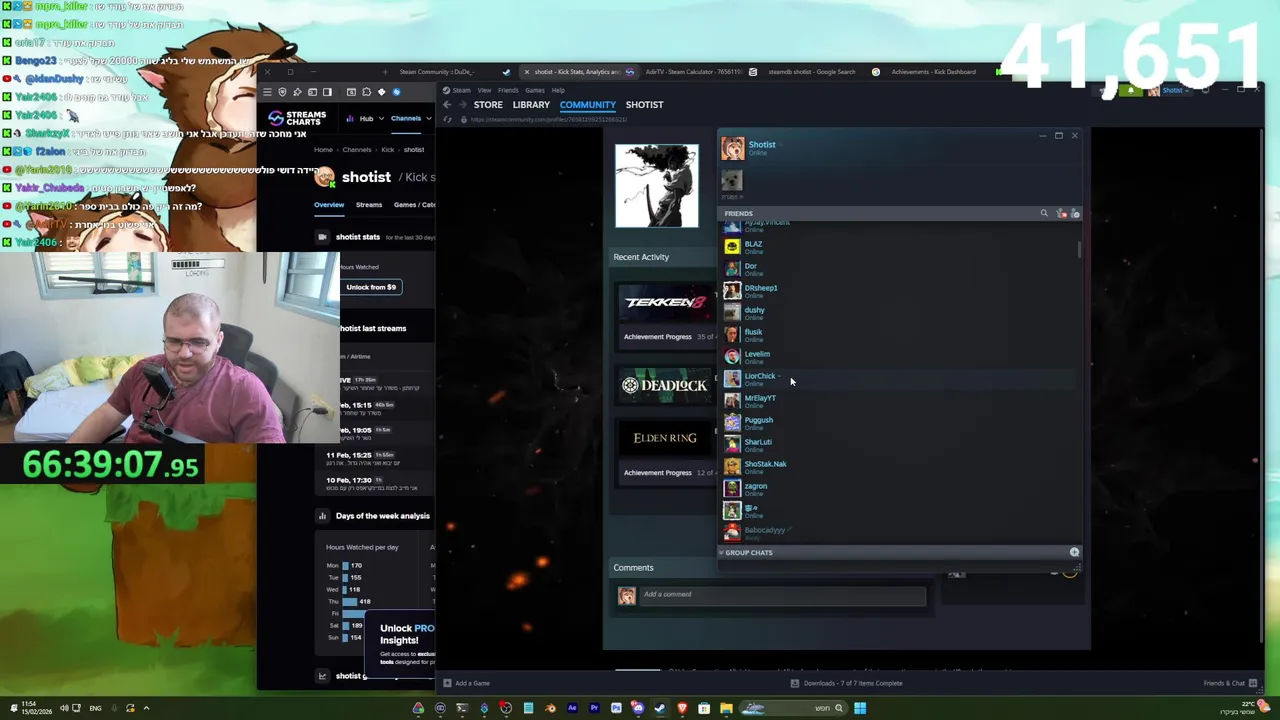Click Kick breadcrumb link
The image size is (1280, 720).
coord(387,150)
